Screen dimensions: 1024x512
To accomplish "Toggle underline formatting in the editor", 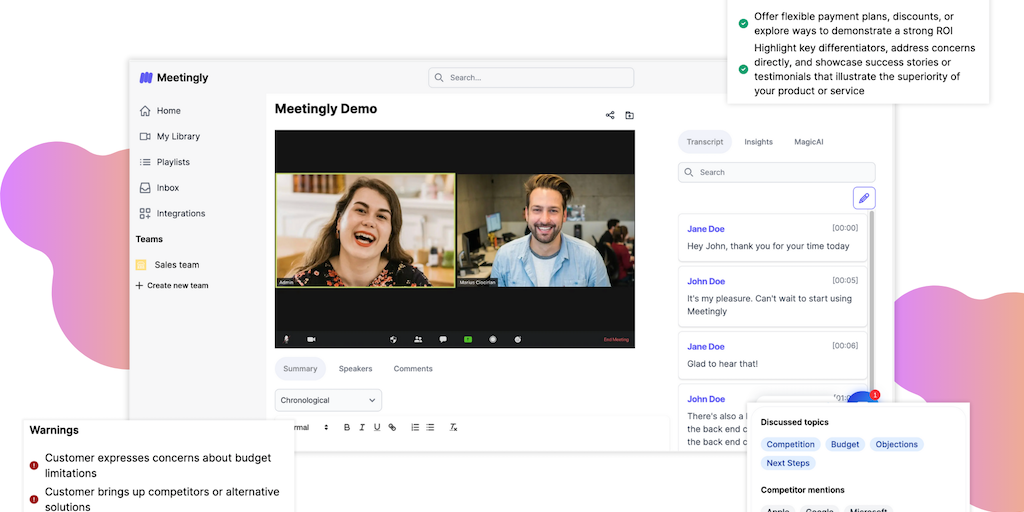I will pyautogui.click(x=377, y=427).
